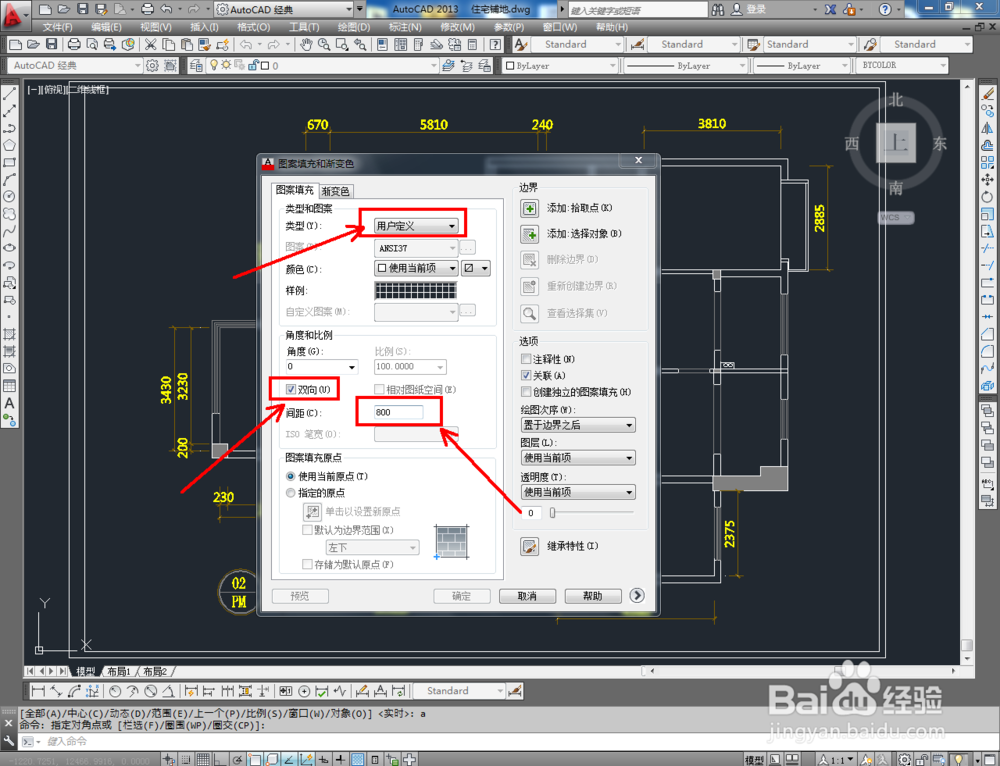Image resolution: width=1000 pixels, height=766 pixels.
Task: Click the red AutoCAD application menu button
Action: pyautogui.click(x=13, y=14)
